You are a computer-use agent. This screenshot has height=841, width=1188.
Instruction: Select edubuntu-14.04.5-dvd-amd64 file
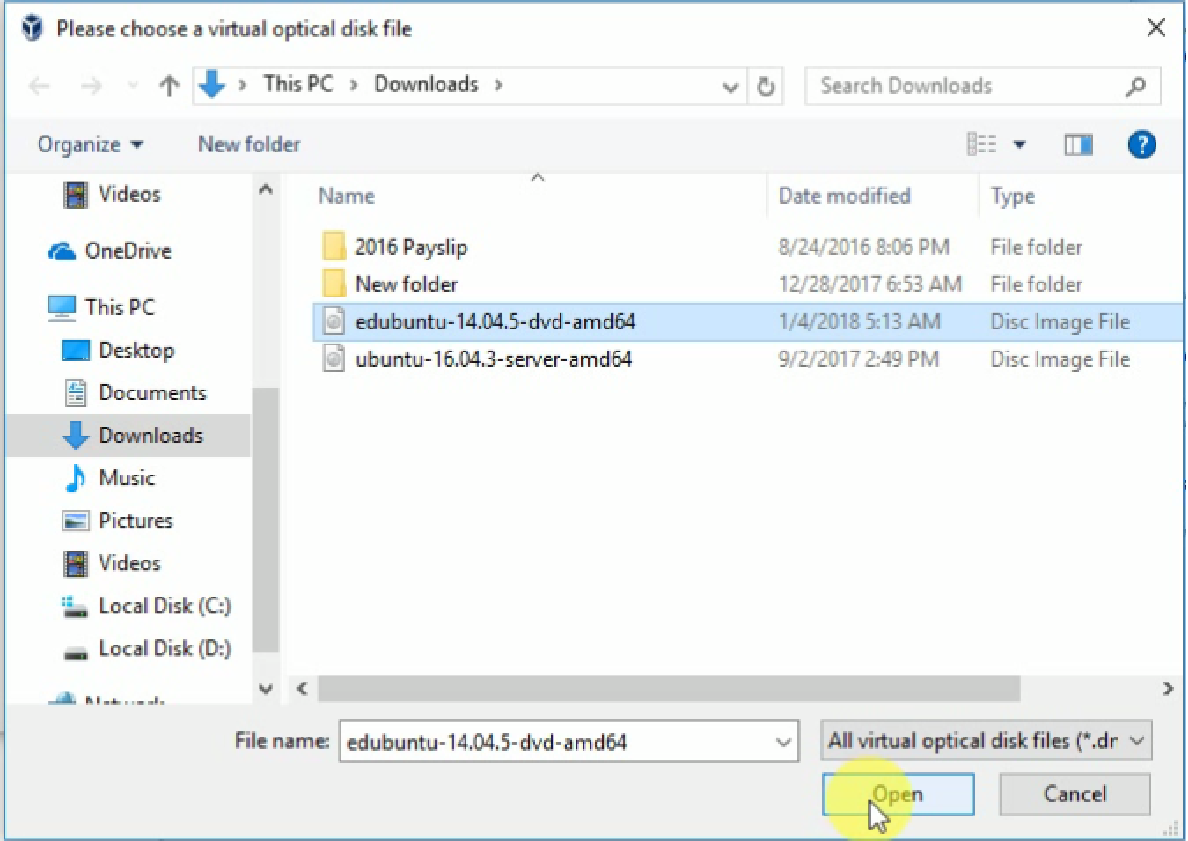click(x=495, y=321)
